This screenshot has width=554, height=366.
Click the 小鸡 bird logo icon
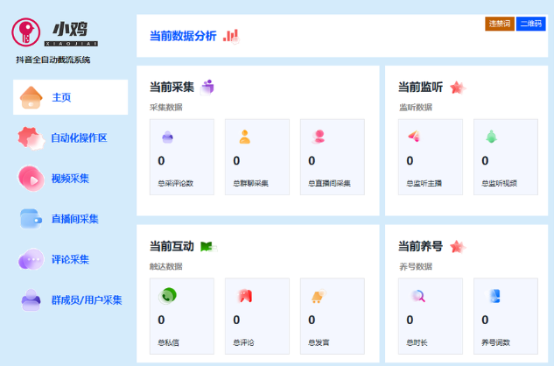pyautogui.click(x=26, y=32)
